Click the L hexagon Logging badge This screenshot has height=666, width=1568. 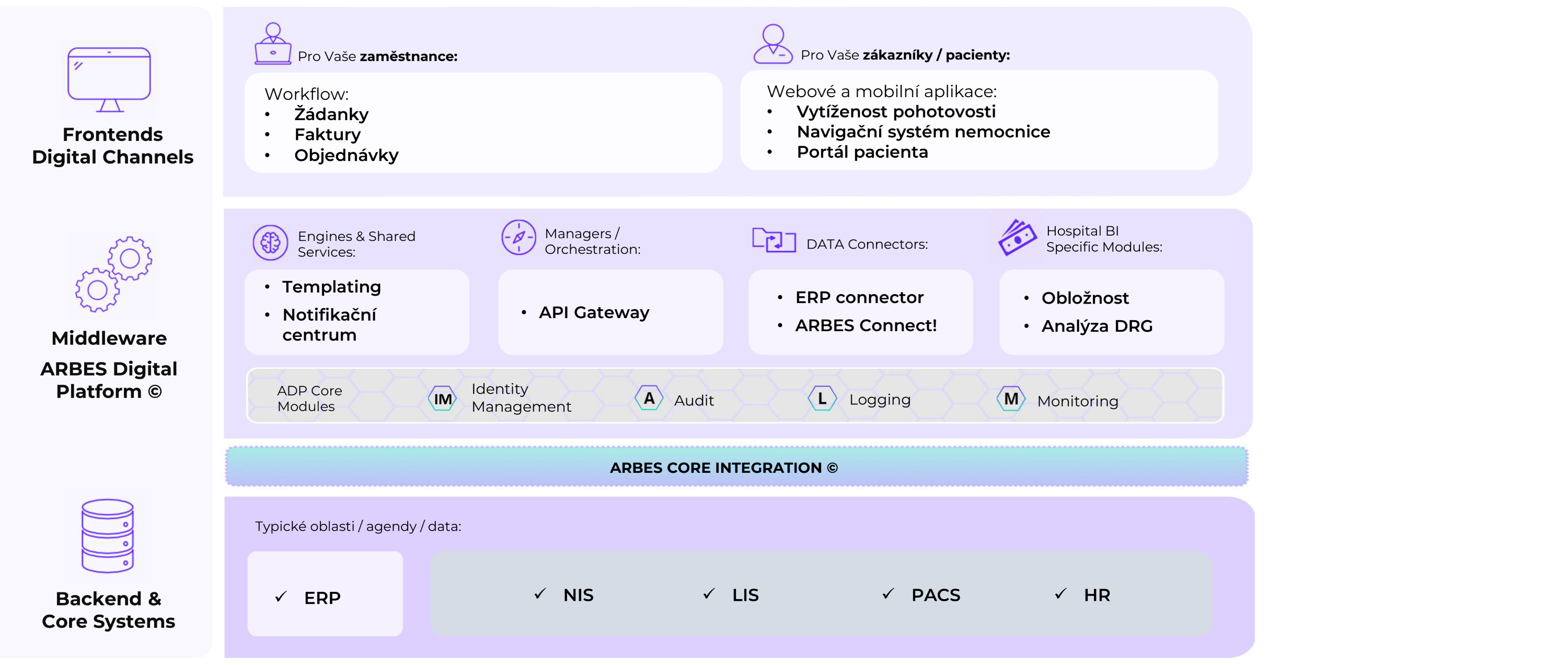click(822, 399)
